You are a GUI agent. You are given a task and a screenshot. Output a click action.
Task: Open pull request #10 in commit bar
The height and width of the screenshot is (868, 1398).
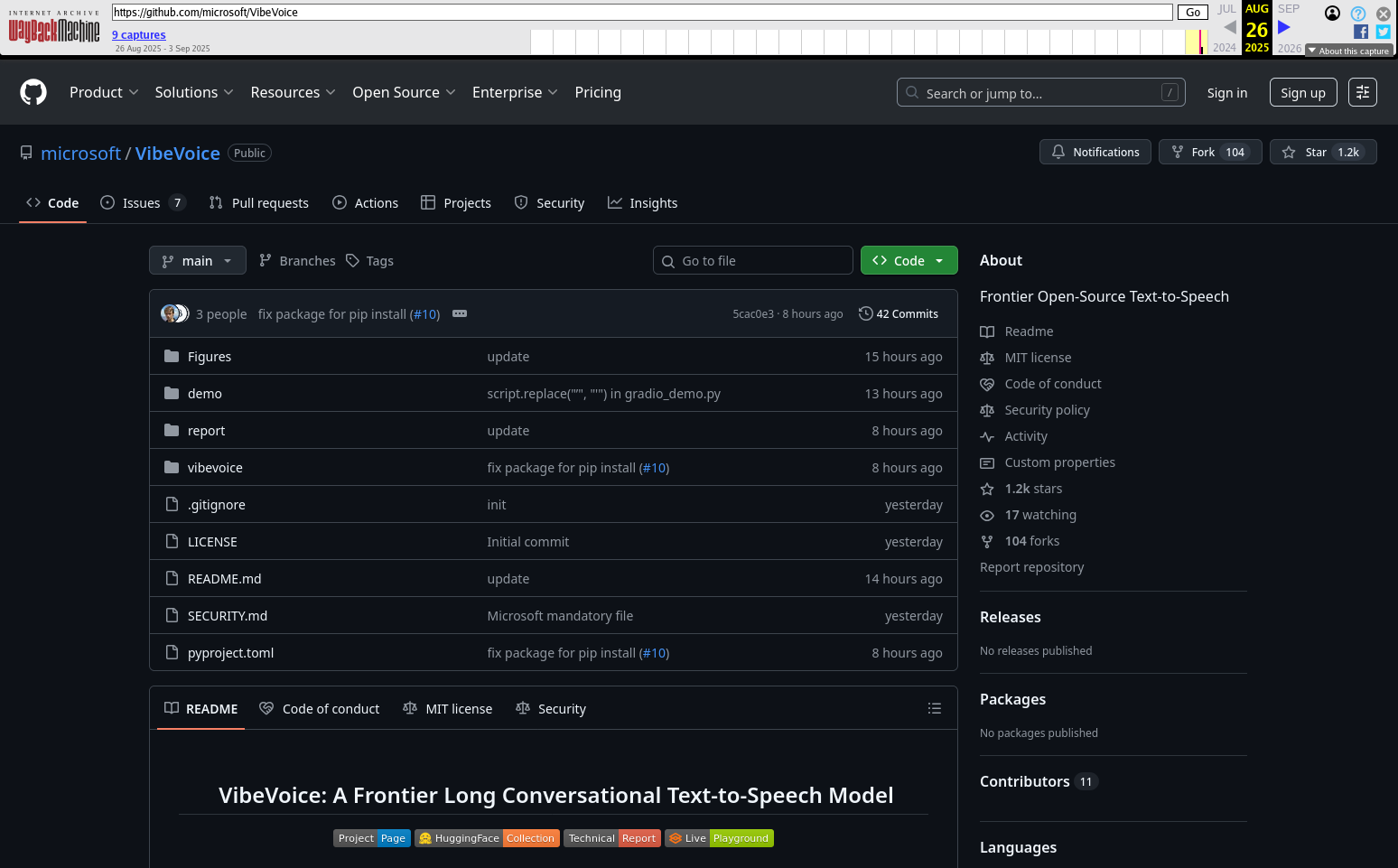tap(426, 313)
